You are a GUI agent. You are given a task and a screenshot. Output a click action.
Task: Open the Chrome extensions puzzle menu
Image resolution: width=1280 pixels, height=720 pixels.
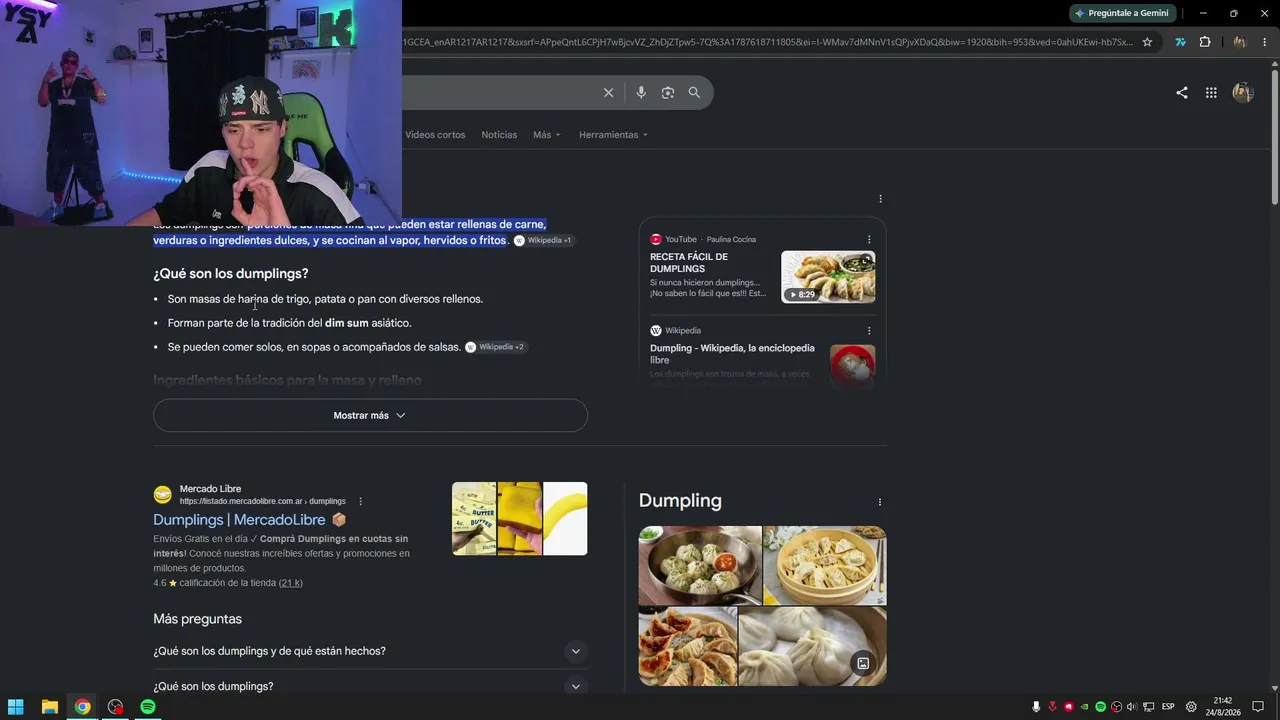pos(1205,42)
